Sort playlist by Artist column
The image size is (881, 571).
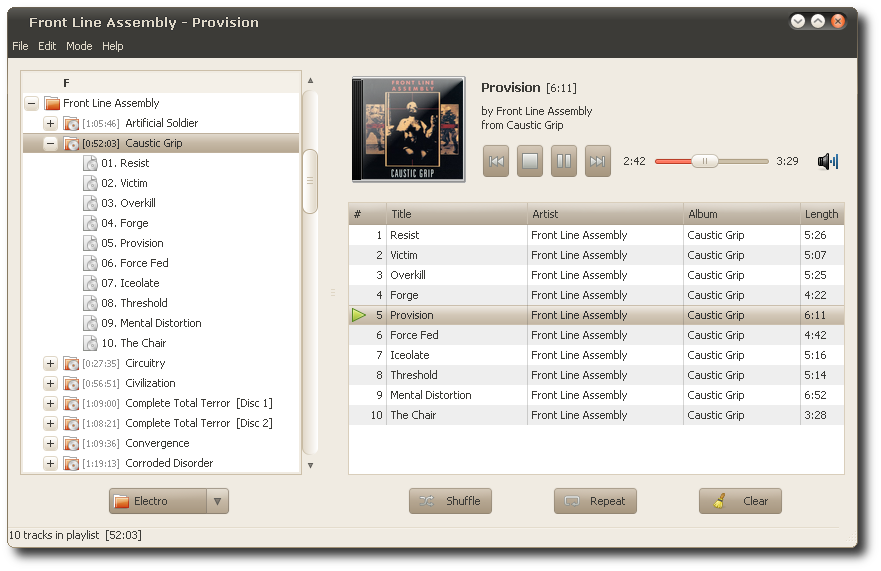(605, 214)
